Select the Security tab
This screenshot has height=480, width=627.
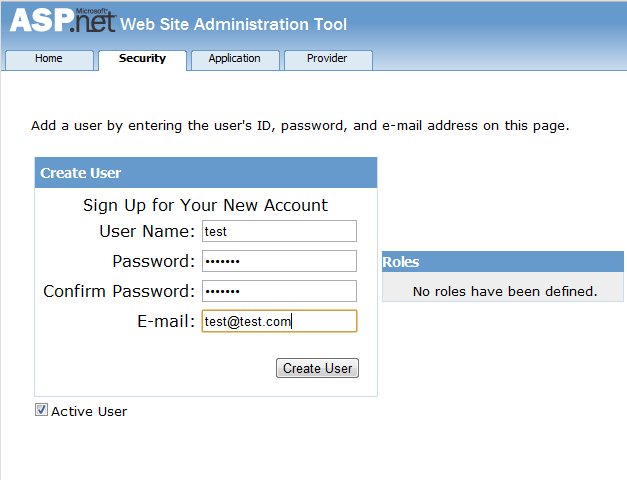point(142,59)
